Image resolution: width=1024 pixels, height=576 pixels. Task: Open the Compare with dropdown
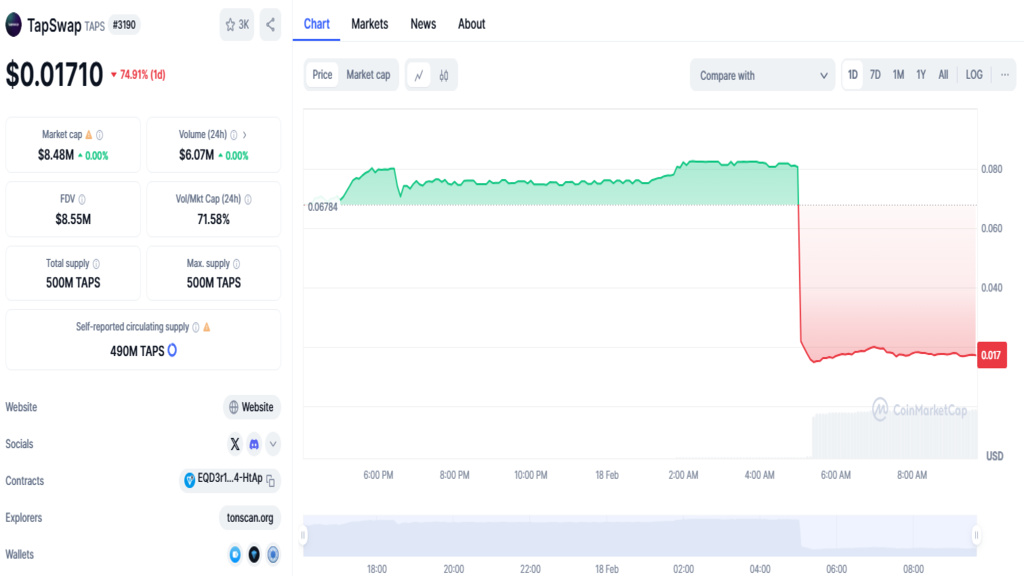point(762,75)
